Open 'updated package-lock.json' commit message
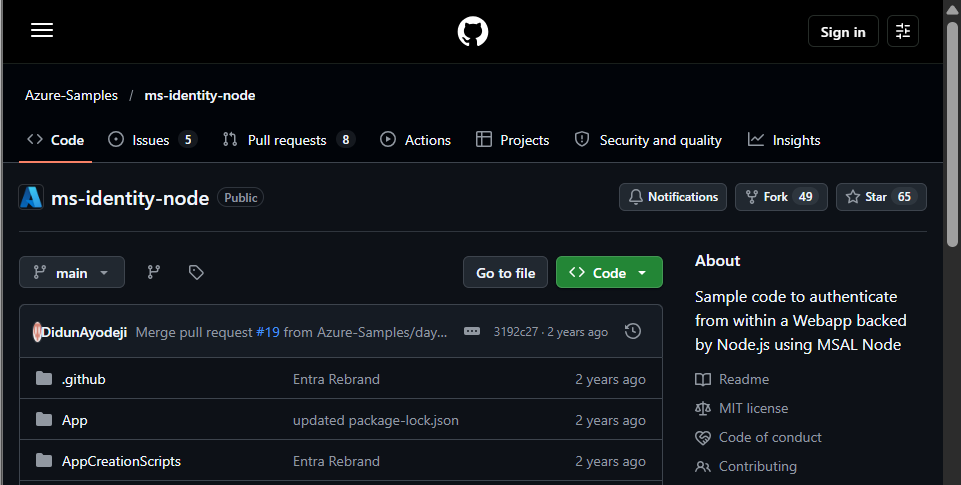The width and height of the screenshot is (961, 485). (x=376, y=421)
